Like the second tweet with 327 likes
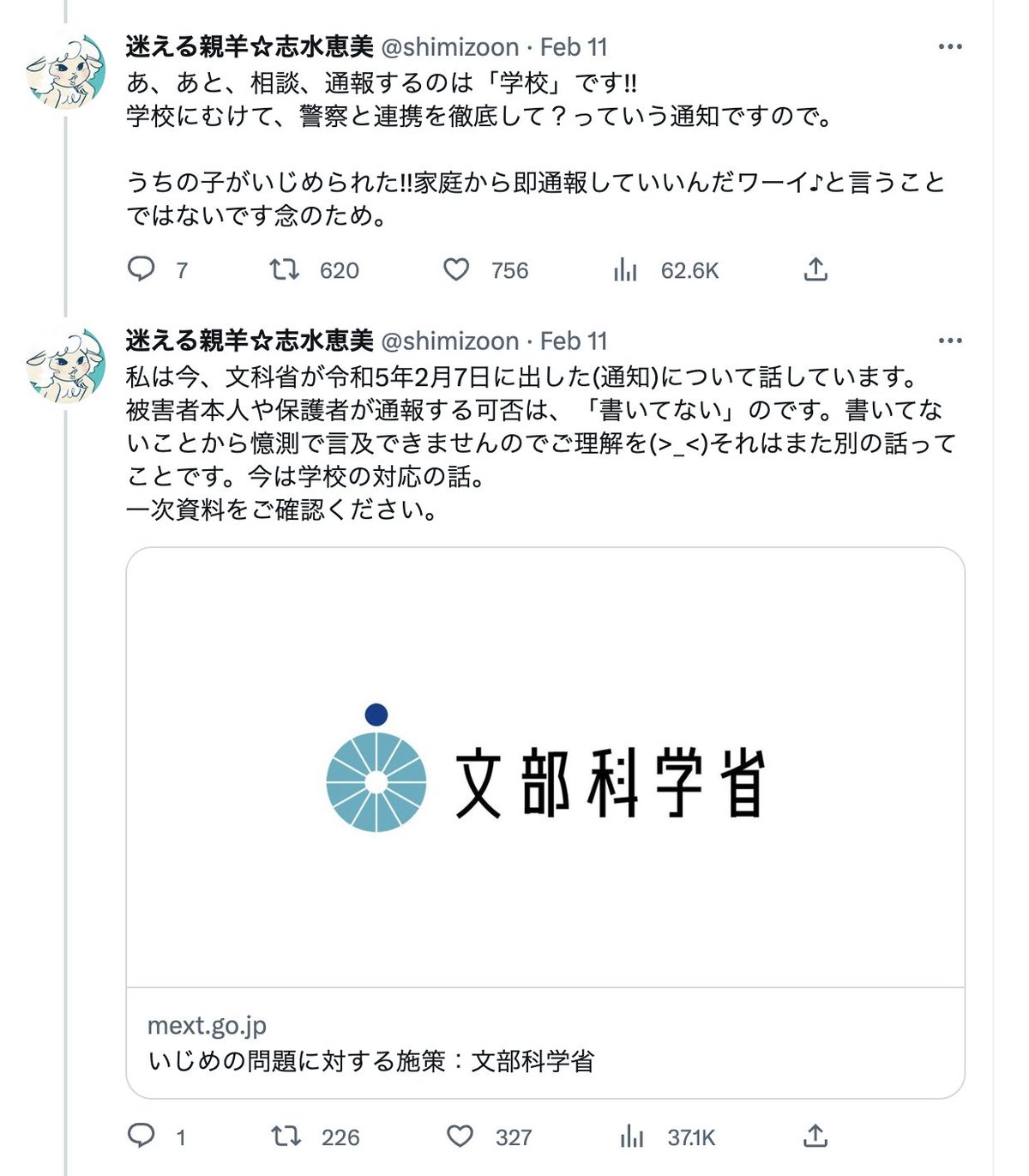 460,1137
